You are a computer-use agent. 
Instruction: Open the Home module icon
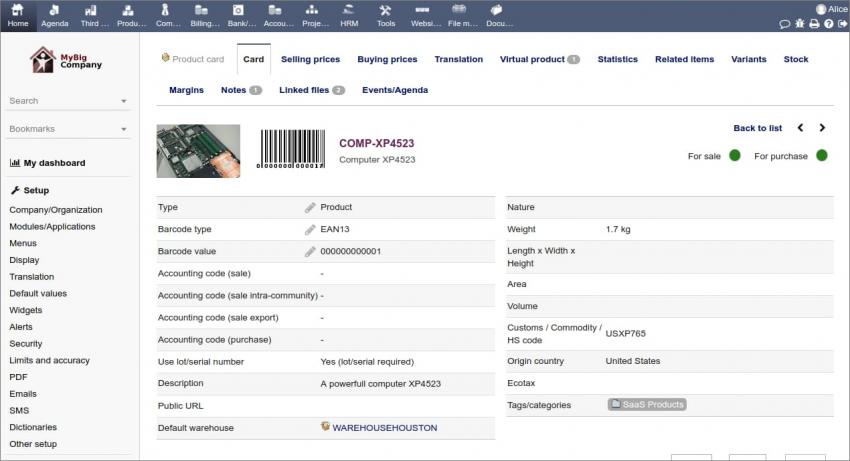[x=18, y=15]
